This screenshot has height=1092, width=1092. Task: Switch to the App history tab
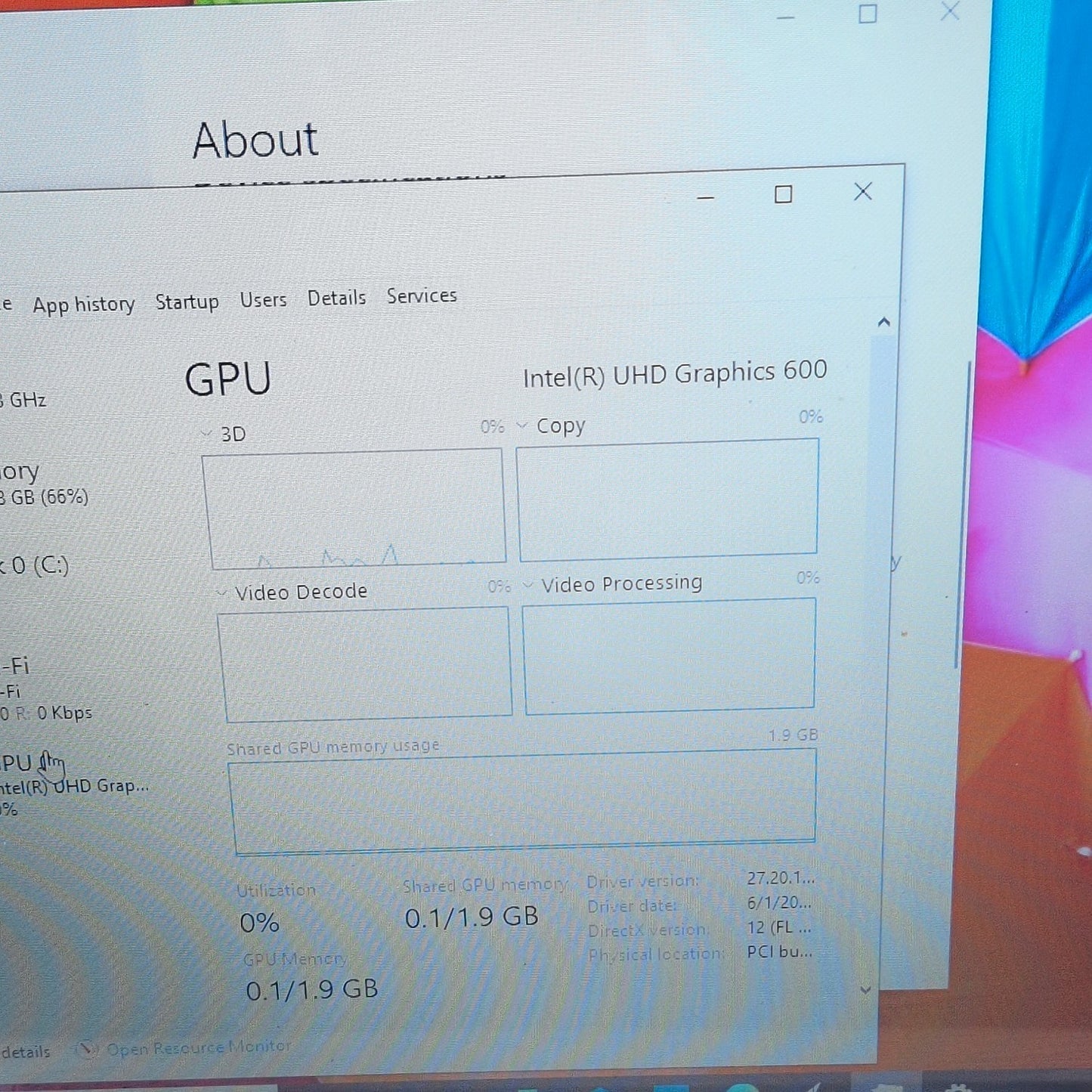click(x=83, y=305)
